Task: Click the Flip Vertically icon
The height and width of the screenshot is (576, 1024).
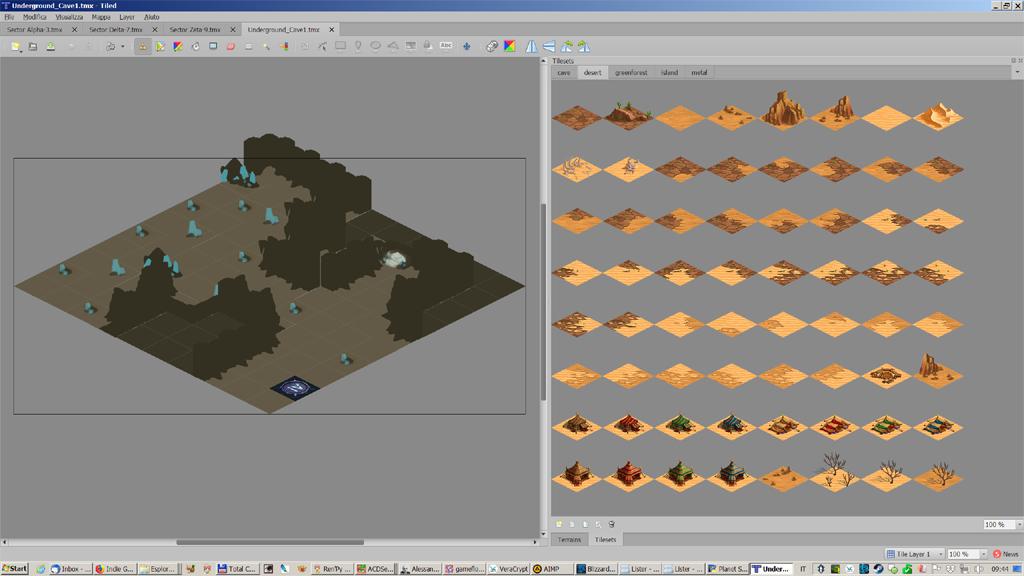Action: [x=549, y=46]
